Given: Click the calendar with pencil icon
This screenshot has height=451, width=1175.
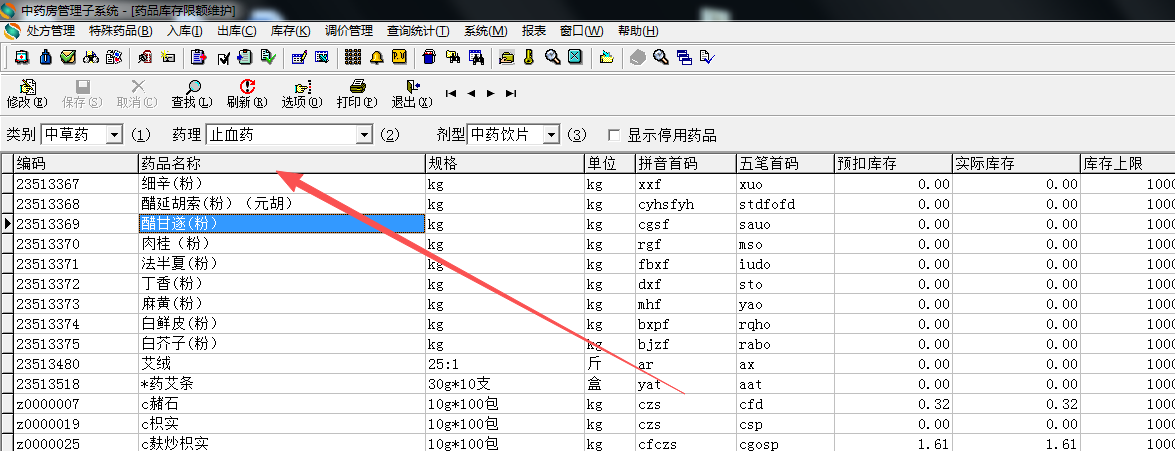Looking at the screenshot, I should [299, 57].
